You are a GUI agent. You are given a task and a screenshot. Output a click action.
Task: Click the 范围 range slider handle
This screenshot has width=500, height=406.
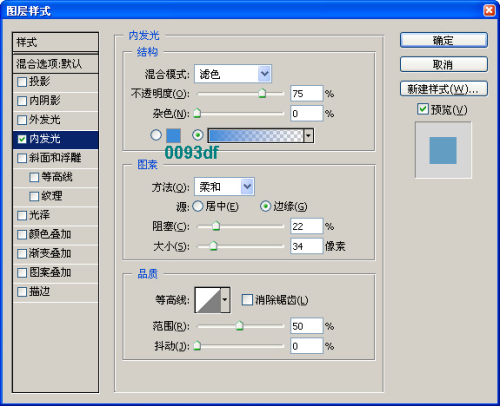coord(239,325)
